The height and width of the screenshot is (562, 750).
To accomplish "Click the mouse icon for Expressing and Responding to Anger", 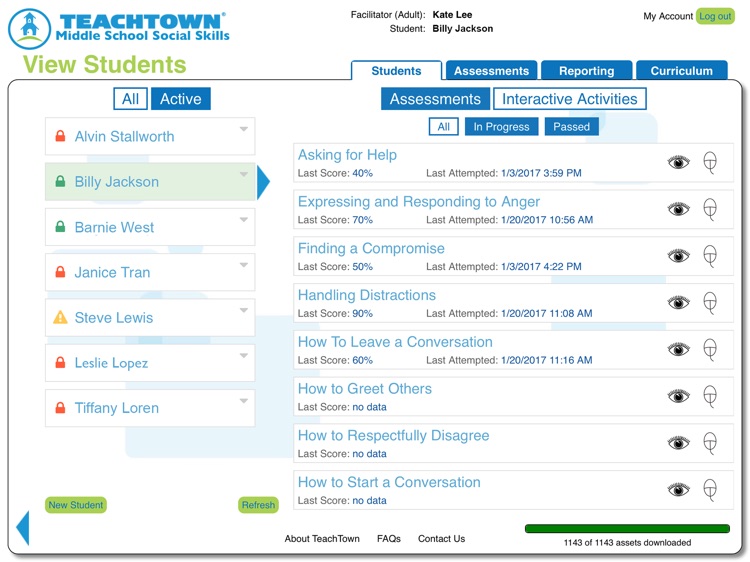I will pos(710,209).
